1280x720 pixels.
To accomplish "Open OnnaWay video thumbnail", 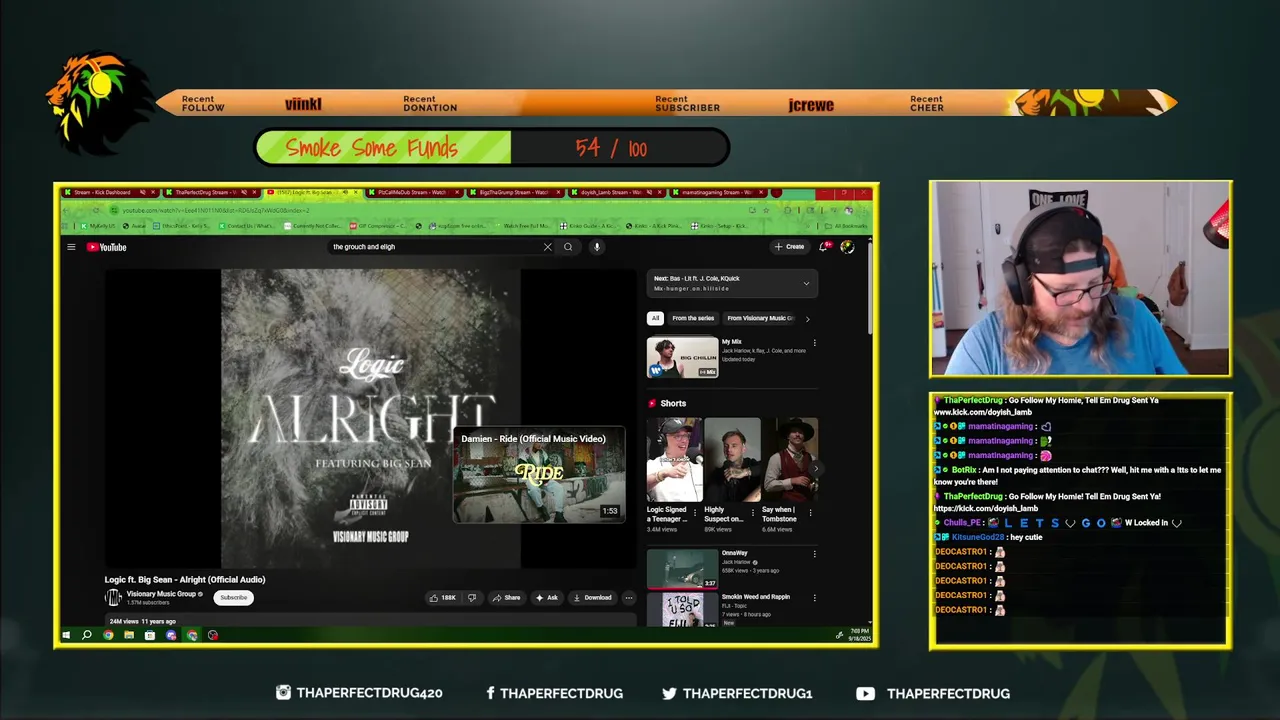I will pos(682,569).
